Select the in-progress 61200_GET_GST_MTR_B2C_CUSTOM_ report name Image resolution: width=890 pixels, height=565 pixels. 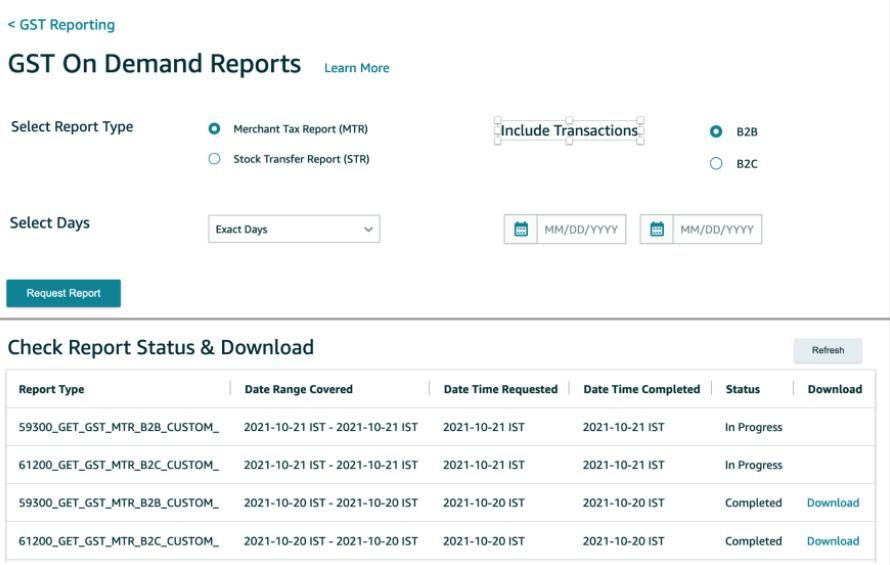119,465
